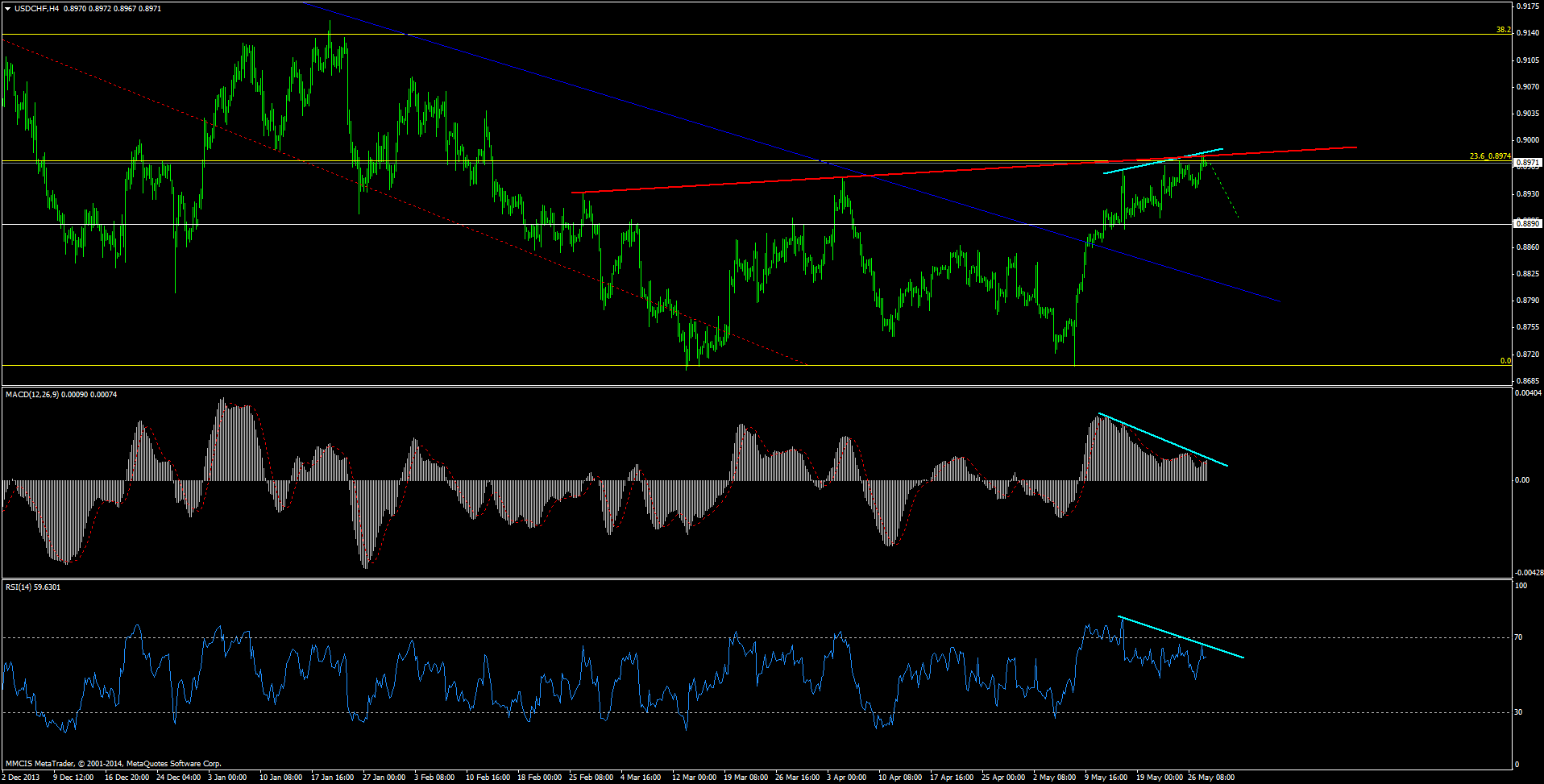
Task: Click the 2 May 08:00 time label
Action: 1054,778
